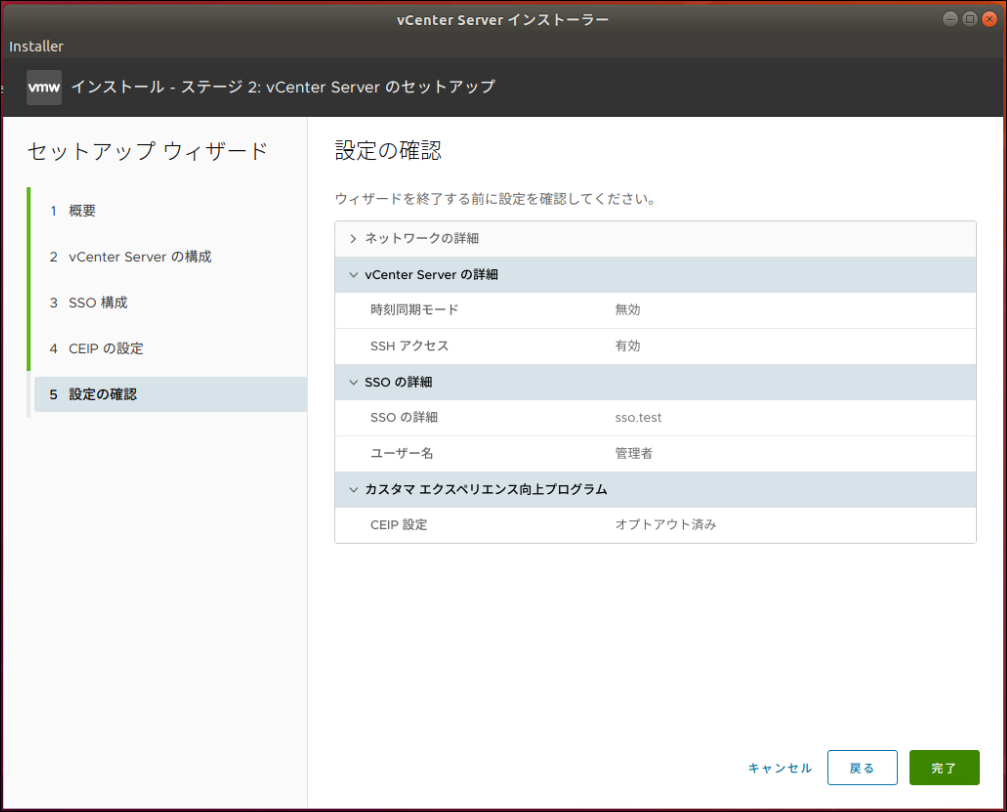The image size is (1007, 812).
Task: Collapse the カスタマ エクスペリエンス向上プログラム chevron
Action: pos(353,490)
